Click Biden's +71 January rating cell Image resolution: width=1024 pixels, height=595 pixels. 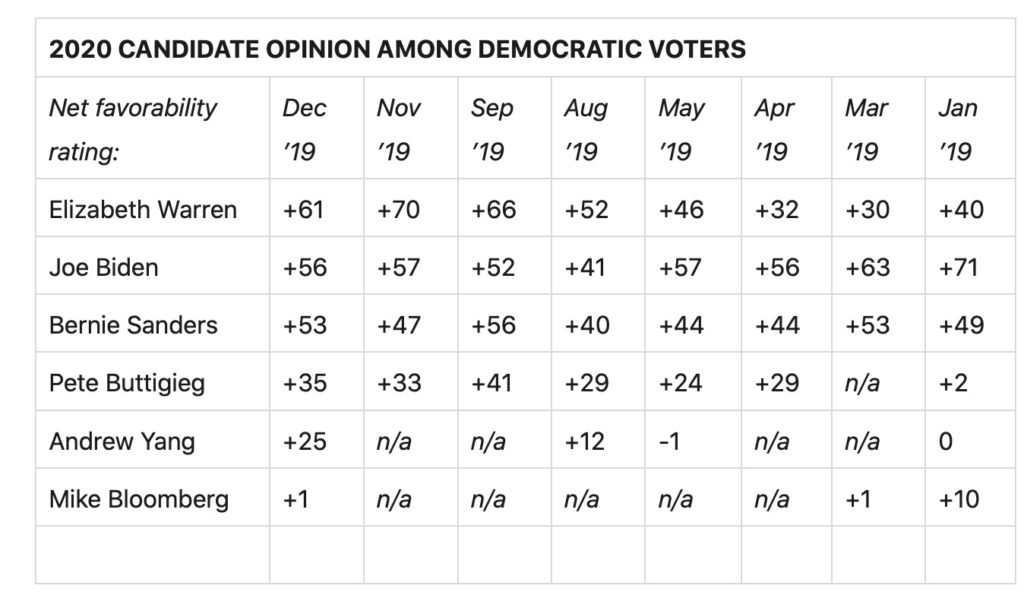coord(960,267)
